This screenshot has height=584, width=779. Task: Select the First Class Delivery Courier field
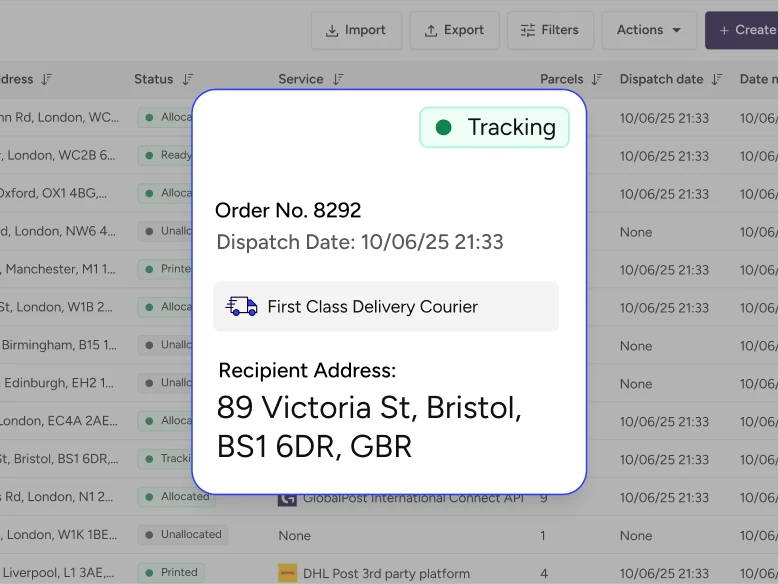(386, 306)
